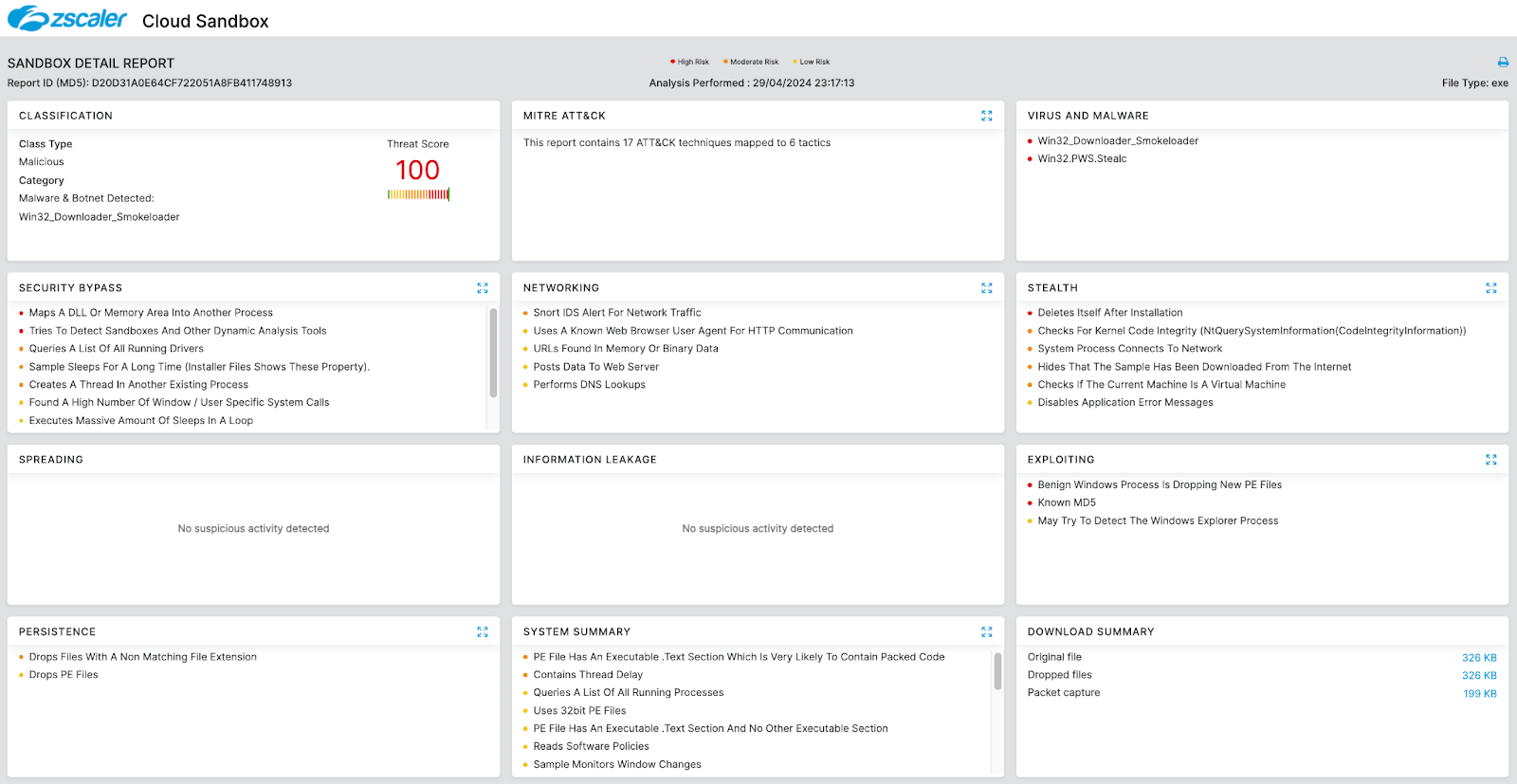Expand the Persistence panel
This screenshot has width=1517, height=784.
(482, 632)
